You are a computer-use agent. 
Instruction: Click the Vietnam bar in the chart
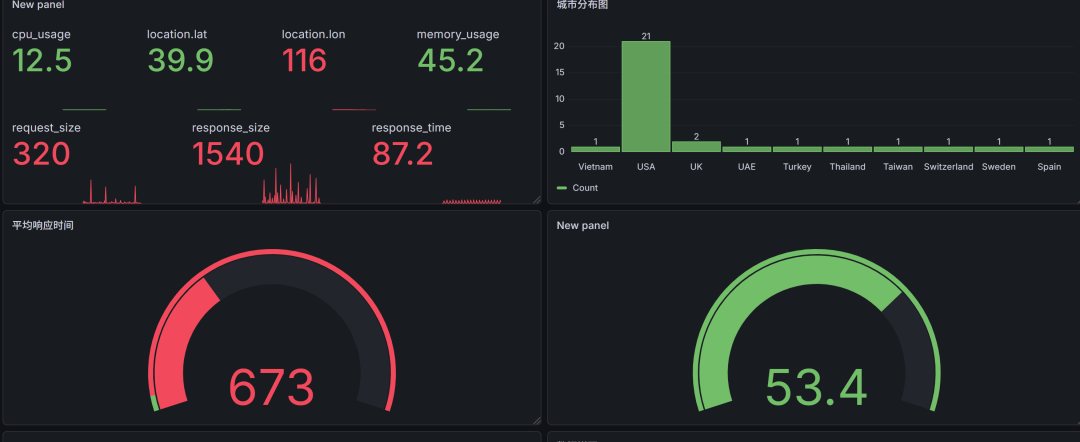[596, 149]
